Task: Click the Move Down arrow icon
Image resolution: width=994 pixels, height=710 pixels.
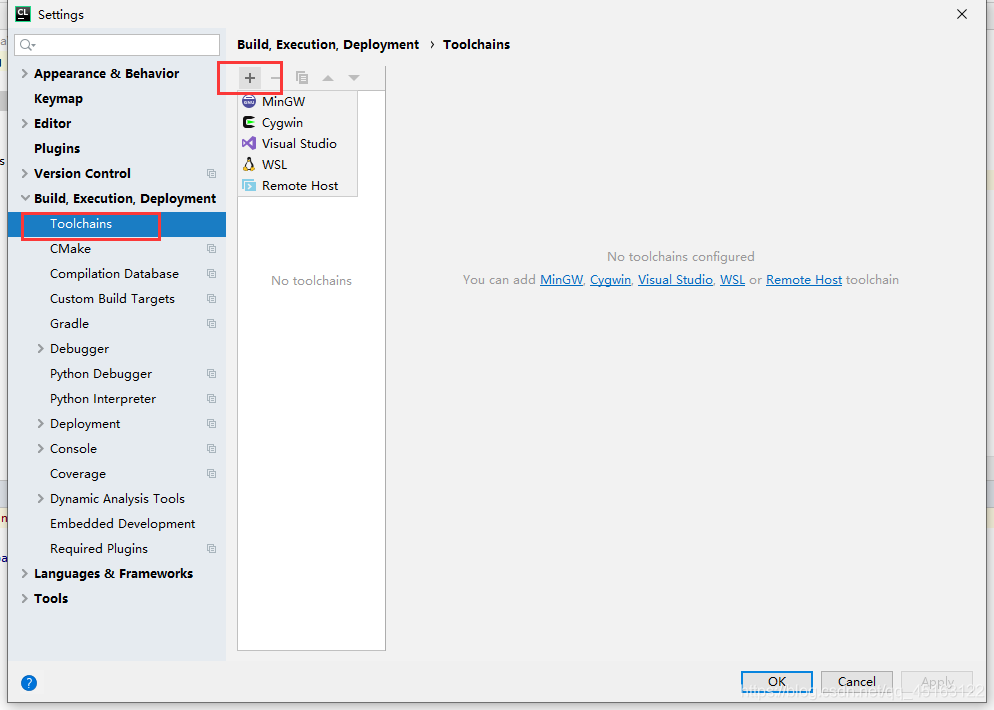Action: 354,78
